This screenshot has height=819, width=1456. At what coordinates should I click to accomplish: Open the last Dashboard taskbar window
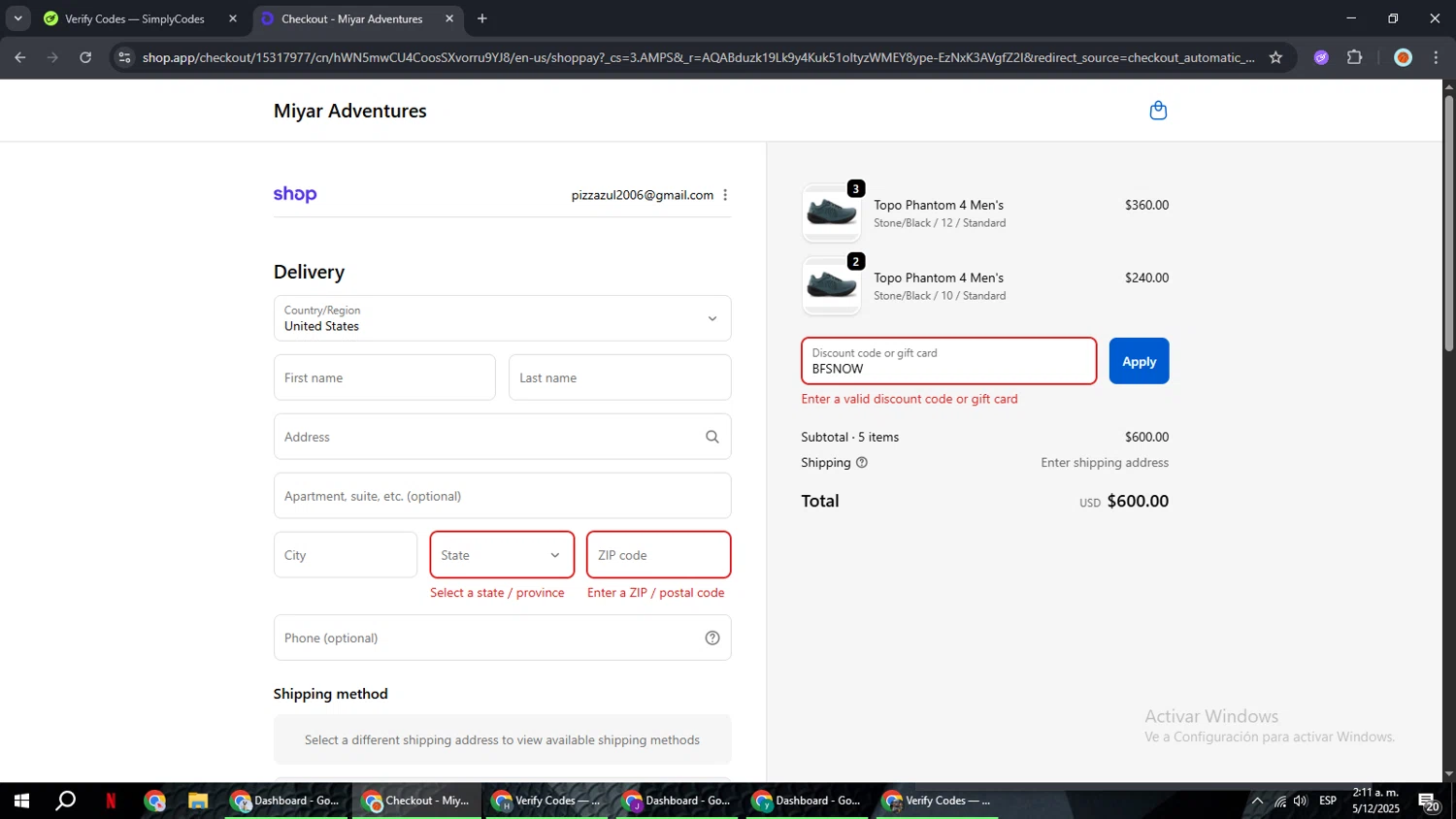click(807, 801)
